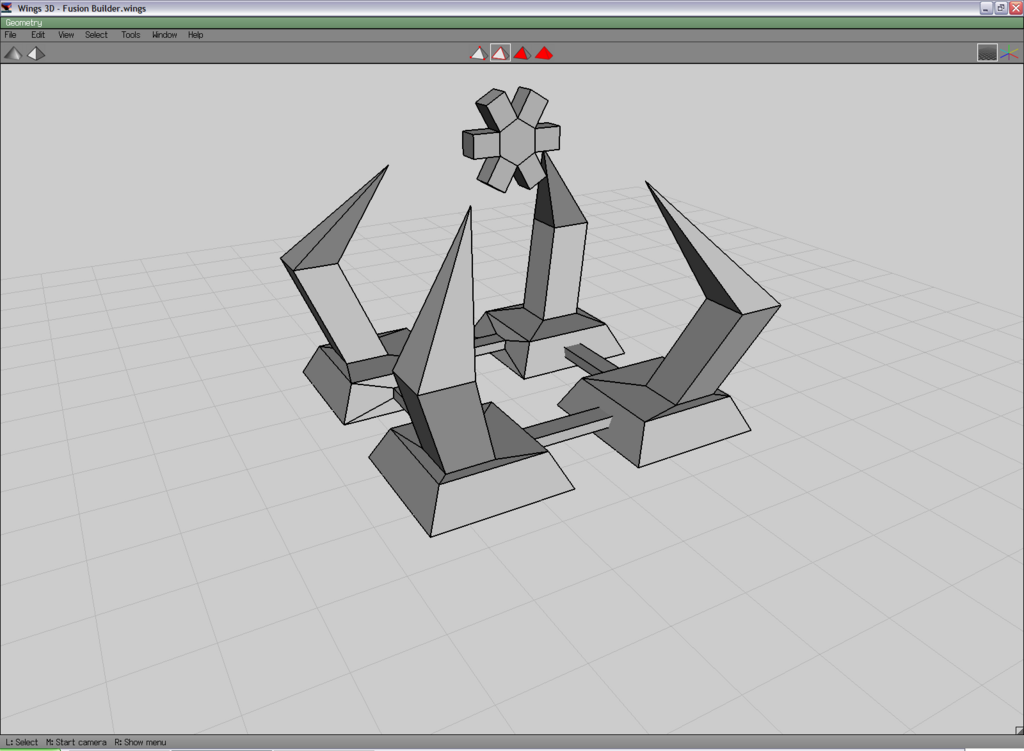The height and width of the screenshot is (751, 1024).
Task: Open the Edit menu
Action: point(38,35)
